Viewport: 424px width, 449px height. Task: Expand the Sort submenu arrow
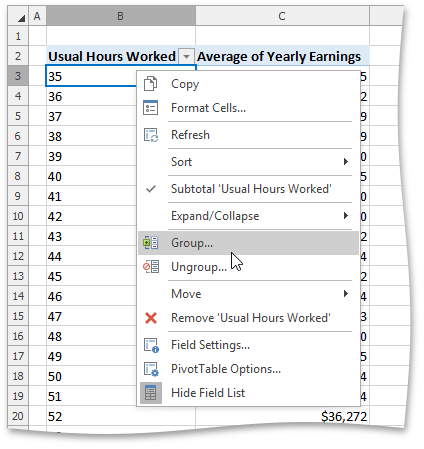(x=346, y=162)
